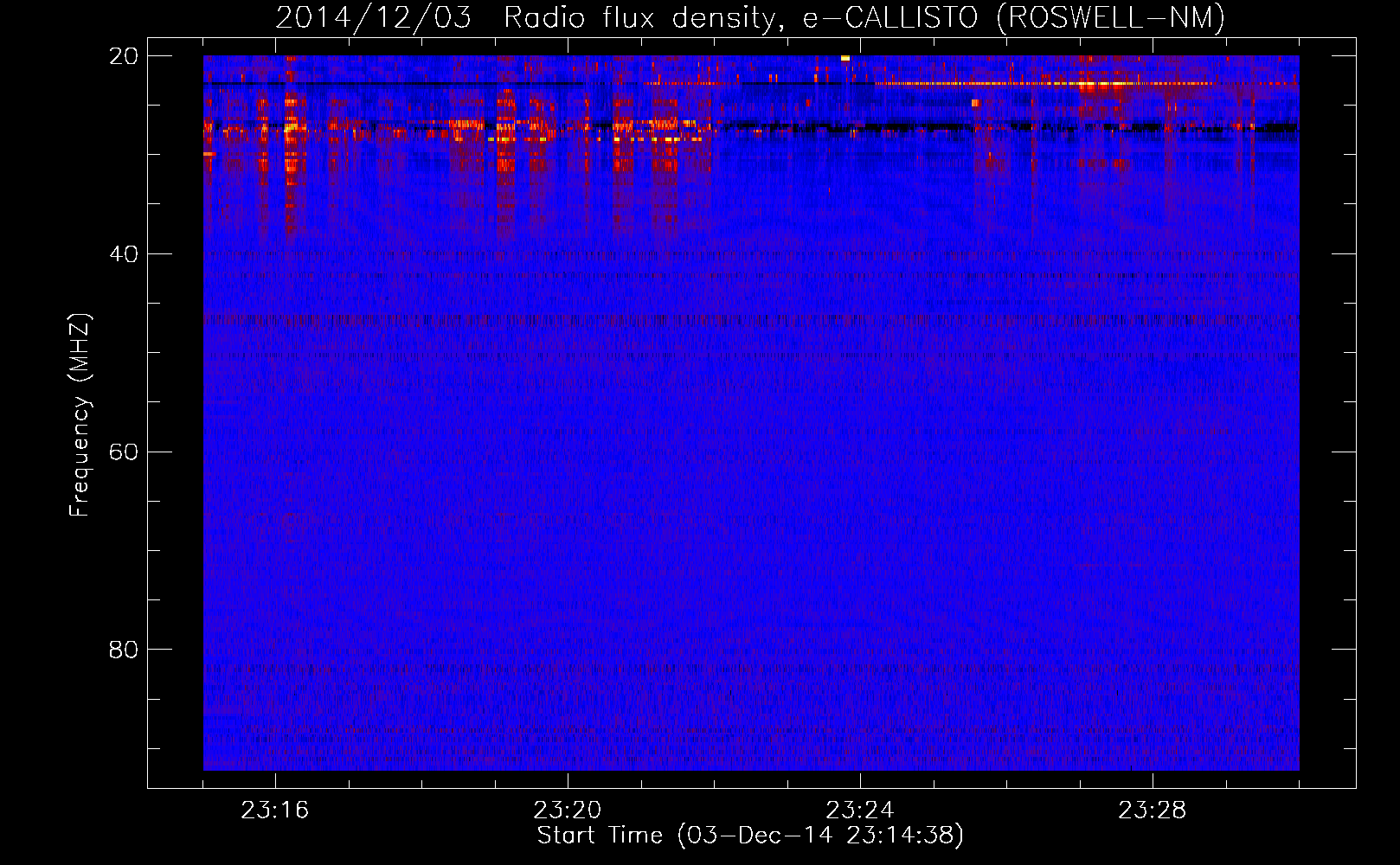Click the y-axis tick label '20'
Screen dimensions: 1400x865
point(124,56)
